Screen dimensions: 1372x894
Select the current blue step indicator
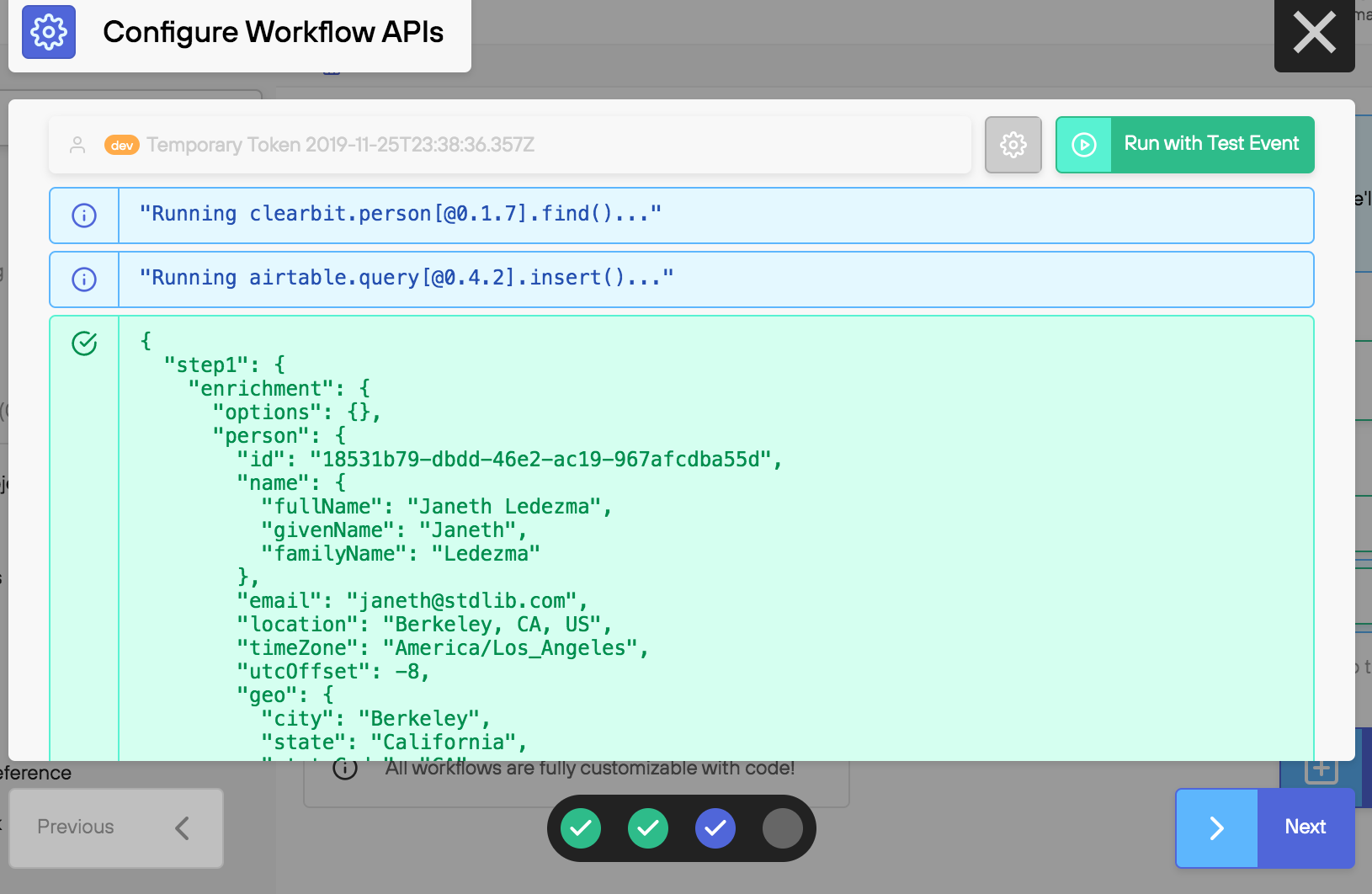(x=715, y=828)
